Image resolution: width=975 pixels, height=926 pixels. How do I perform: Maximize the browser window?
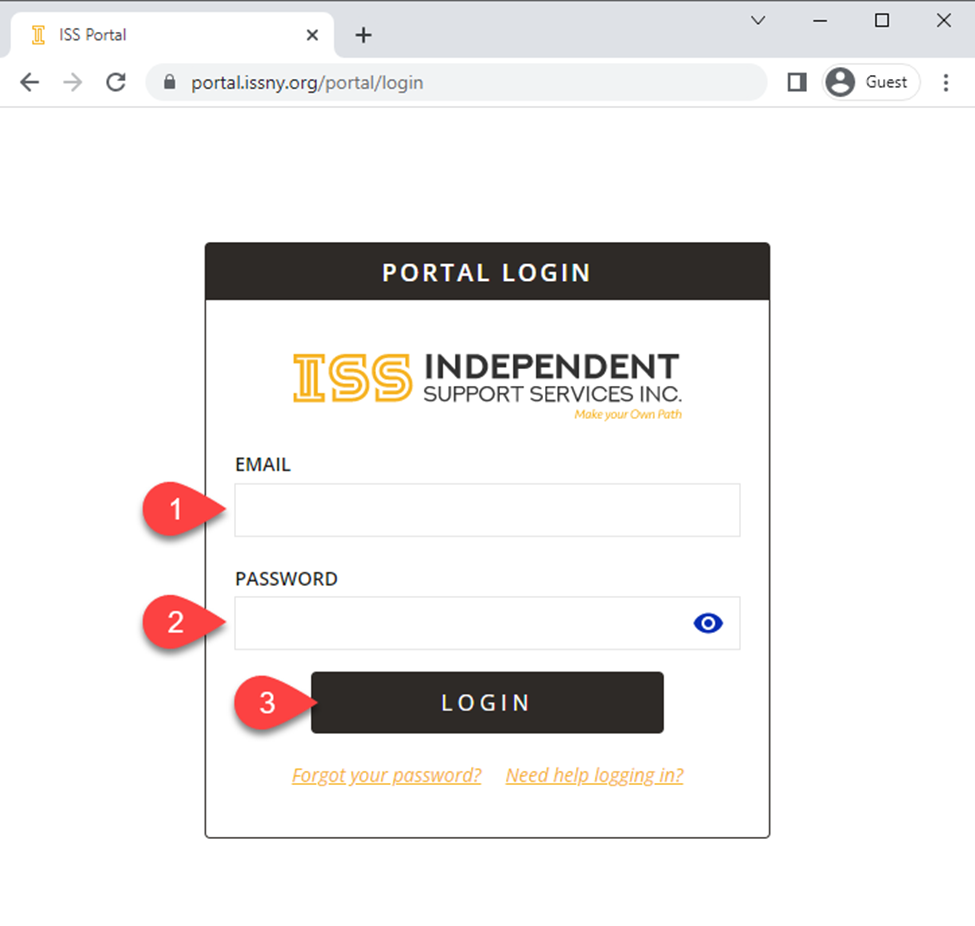pos(882,20)
